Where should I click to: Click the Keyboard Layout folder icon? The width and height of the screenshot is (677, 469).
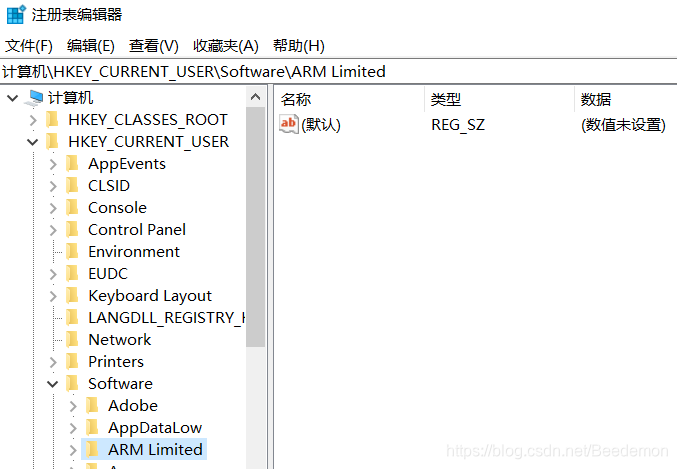(x=73, y=296)
